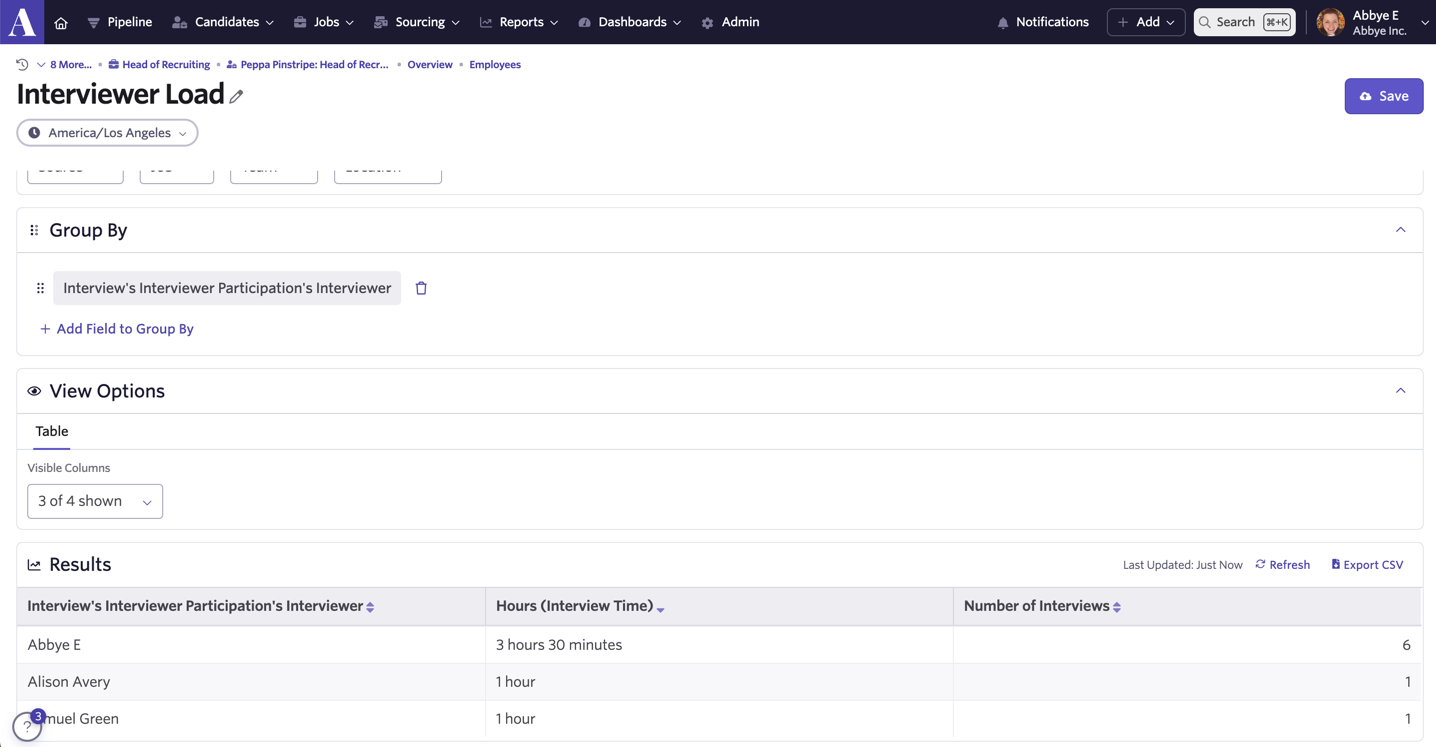The image size is (1436, 747).
Task: Go to the Employees breadcrumb
Action: 495,64
